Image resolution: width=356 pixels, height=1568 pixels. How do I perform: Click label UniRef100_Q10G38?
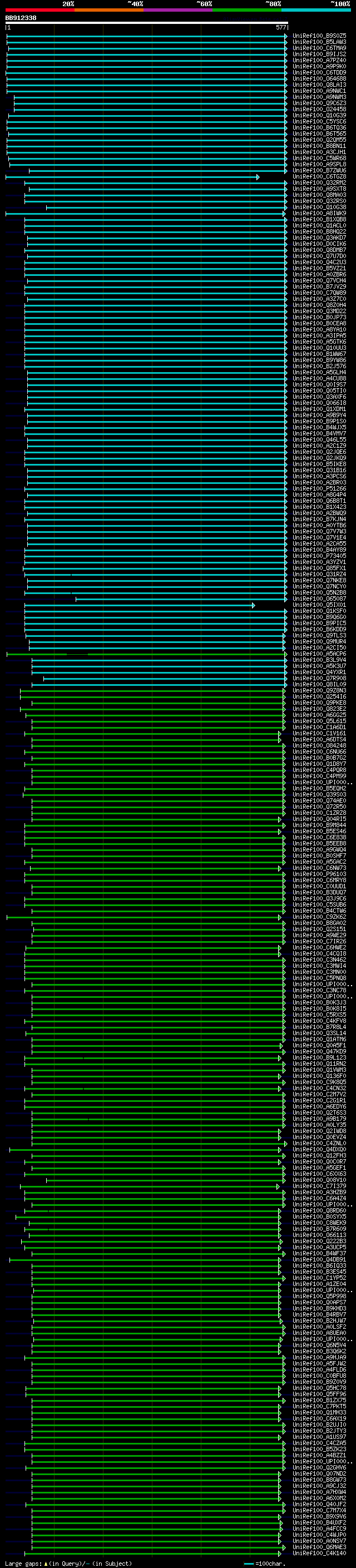319,207
